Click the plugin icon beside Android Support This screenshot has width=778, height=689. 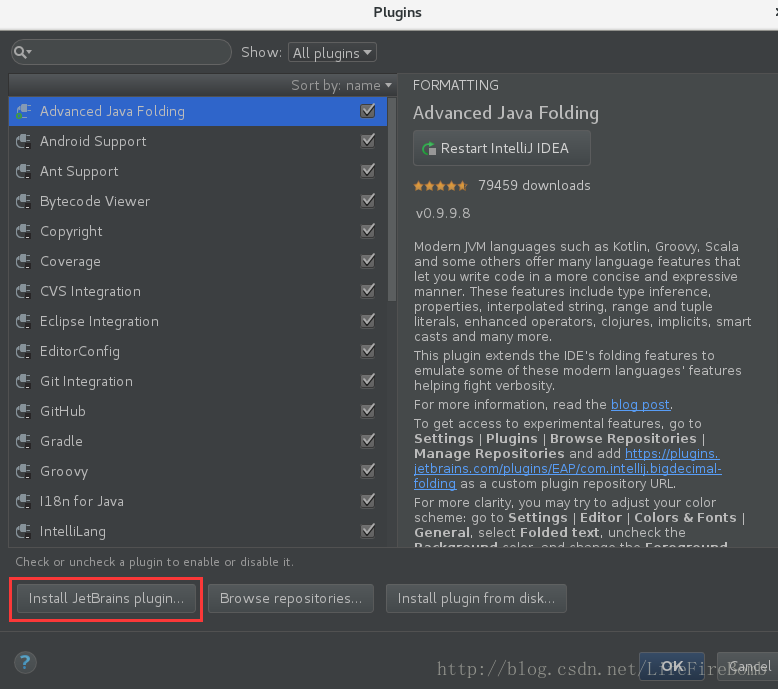coord(23,141)
